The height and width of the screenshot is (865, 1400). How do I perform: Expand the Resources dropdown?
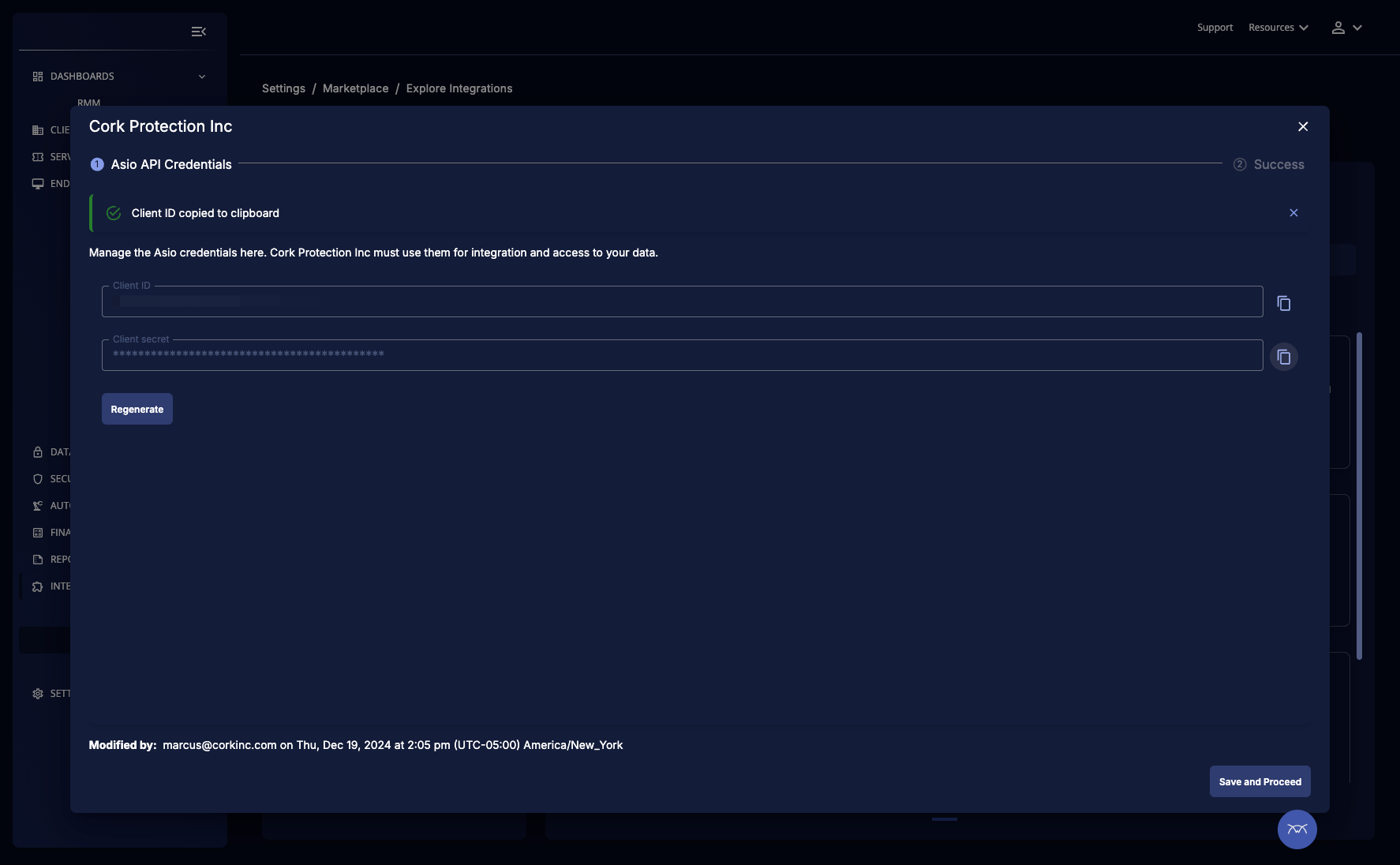(1278, 28)
